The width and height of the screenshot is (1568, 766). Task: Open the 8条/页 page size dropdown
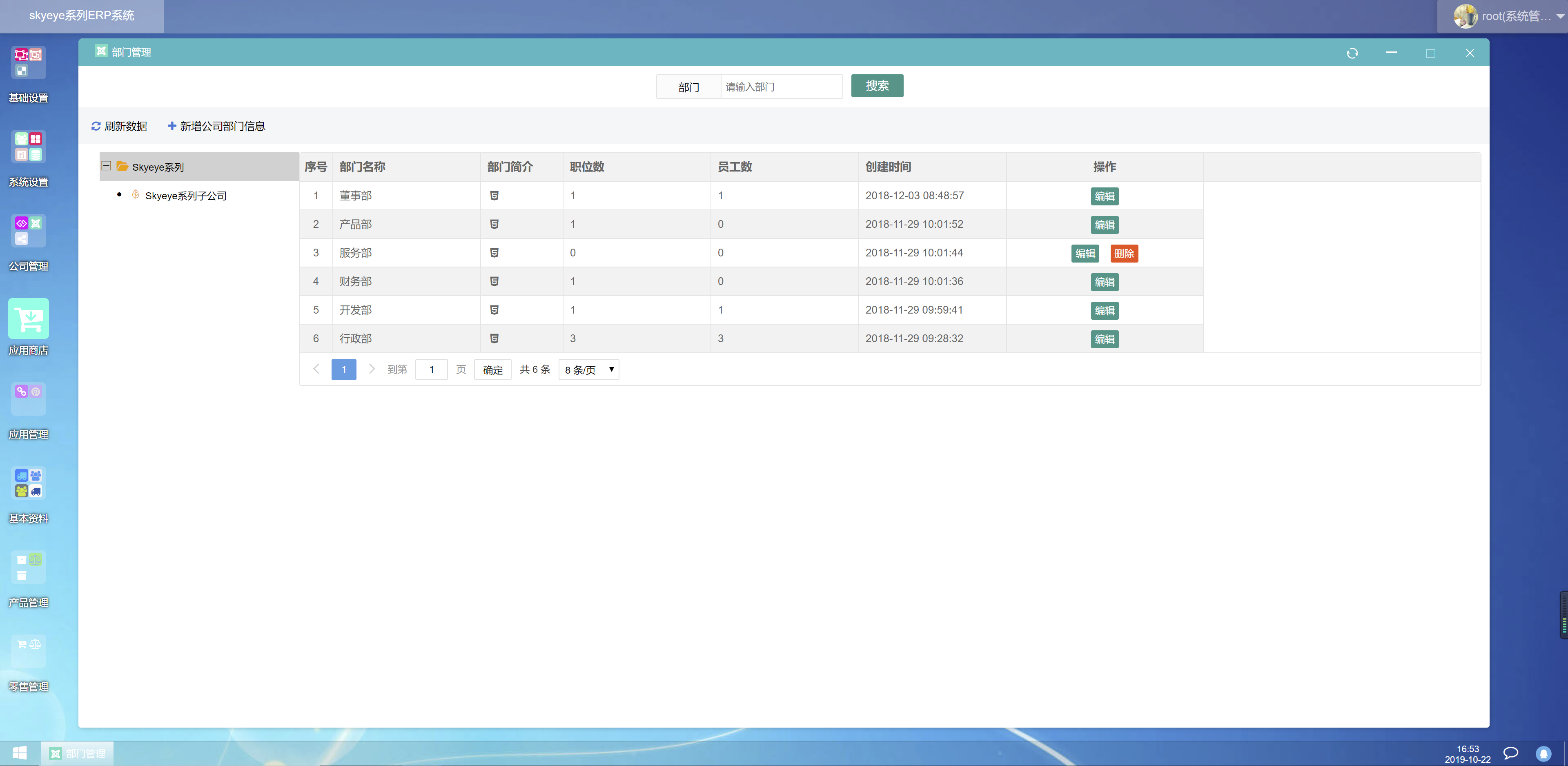point(588,369)
